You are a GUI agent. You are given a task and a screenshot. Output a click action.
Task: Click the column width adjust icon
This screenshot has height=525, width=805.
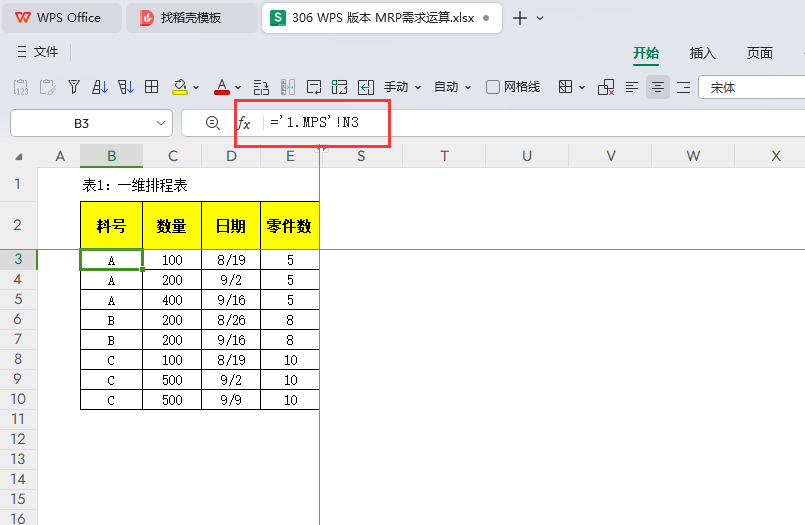pyautogui.click(x=288, y=87)
